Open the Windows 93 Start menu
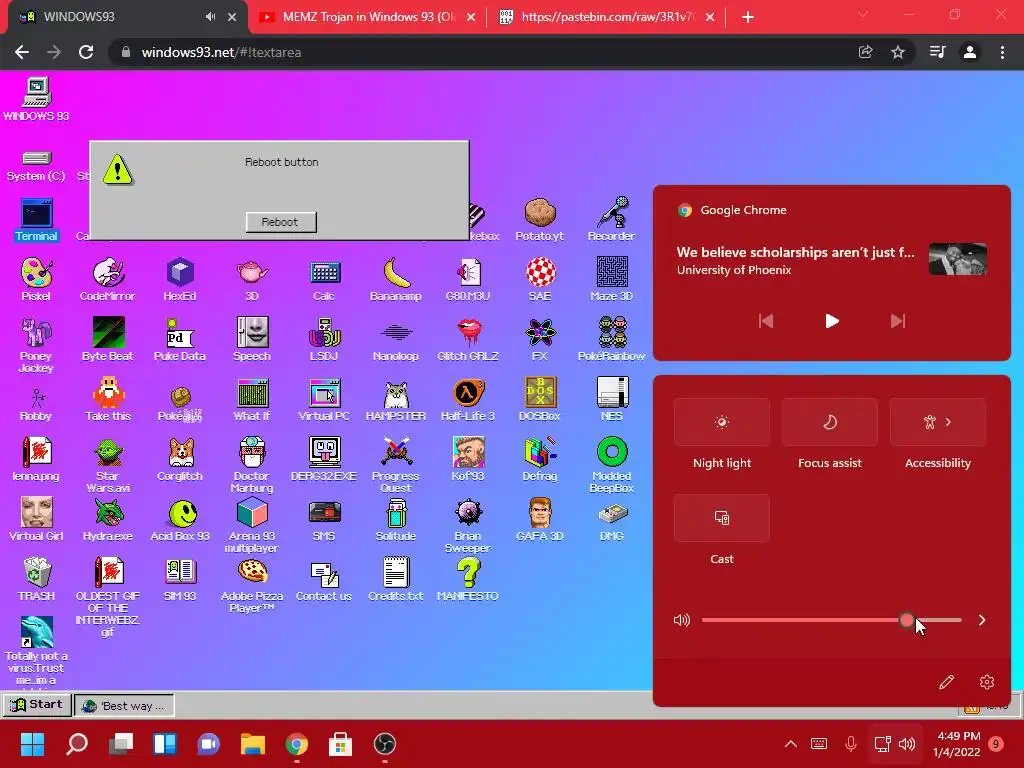The width and height of the screenshot is (1024, 768). [37, 705]
